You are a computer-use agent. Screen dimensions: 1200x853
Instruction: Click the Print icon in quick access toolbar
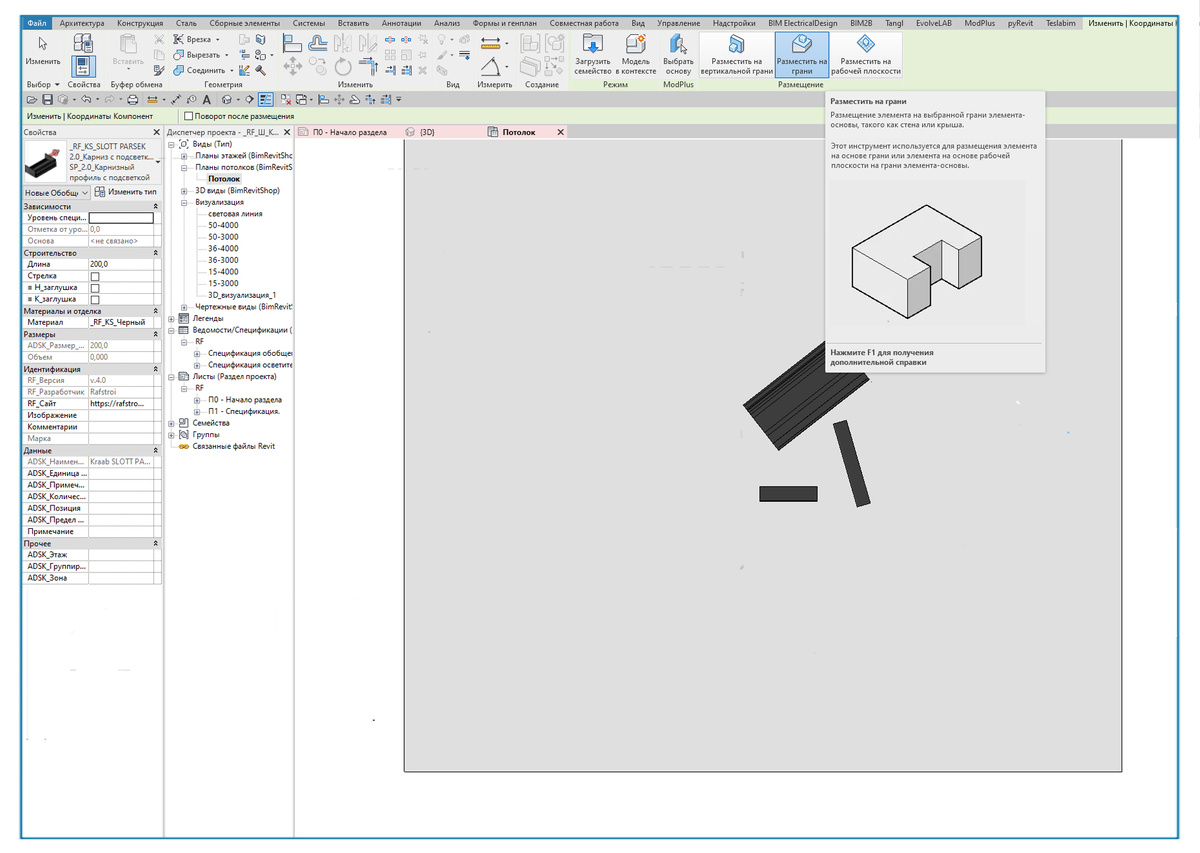click(x=132, y=100)
